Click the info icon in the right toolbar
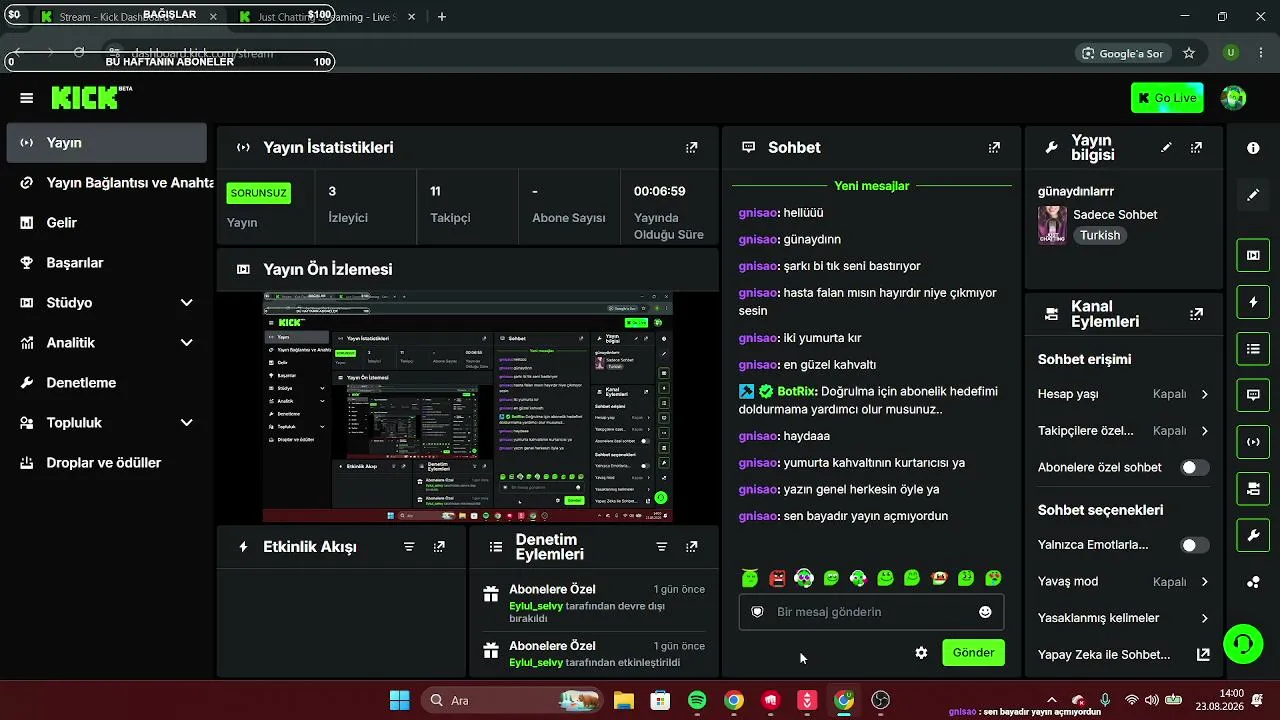The image size is (1280, 720). [x=1253, y=148]
